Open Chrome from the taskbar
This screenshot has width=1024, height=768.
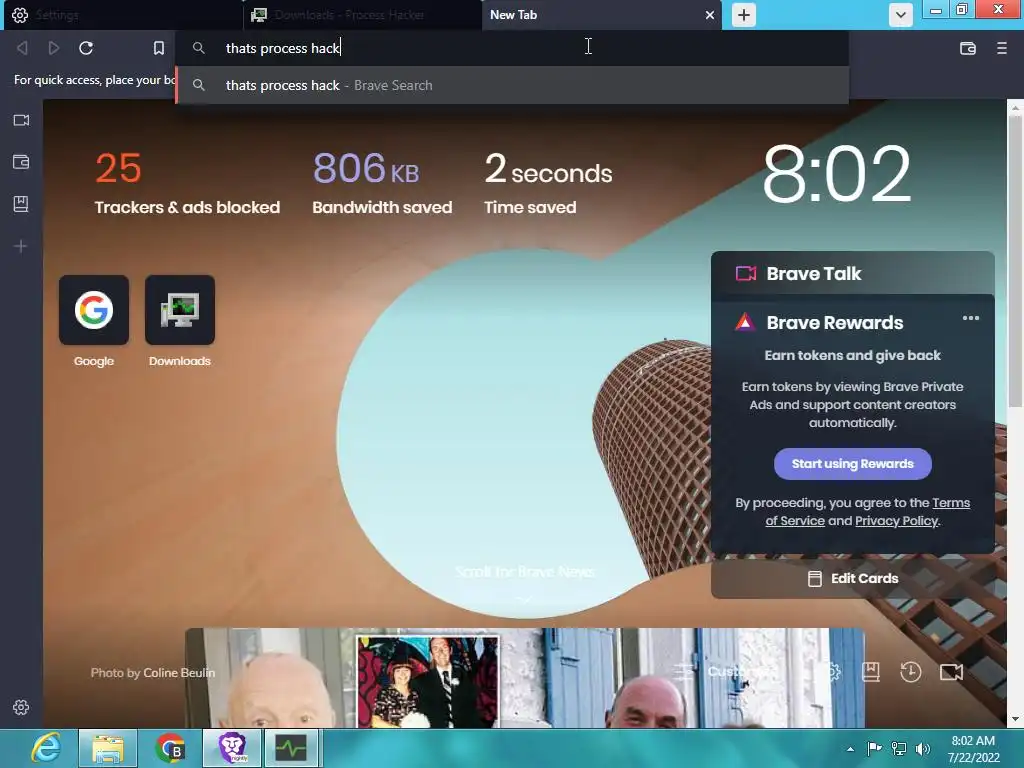pyautogui.click(x=170, y=748)
